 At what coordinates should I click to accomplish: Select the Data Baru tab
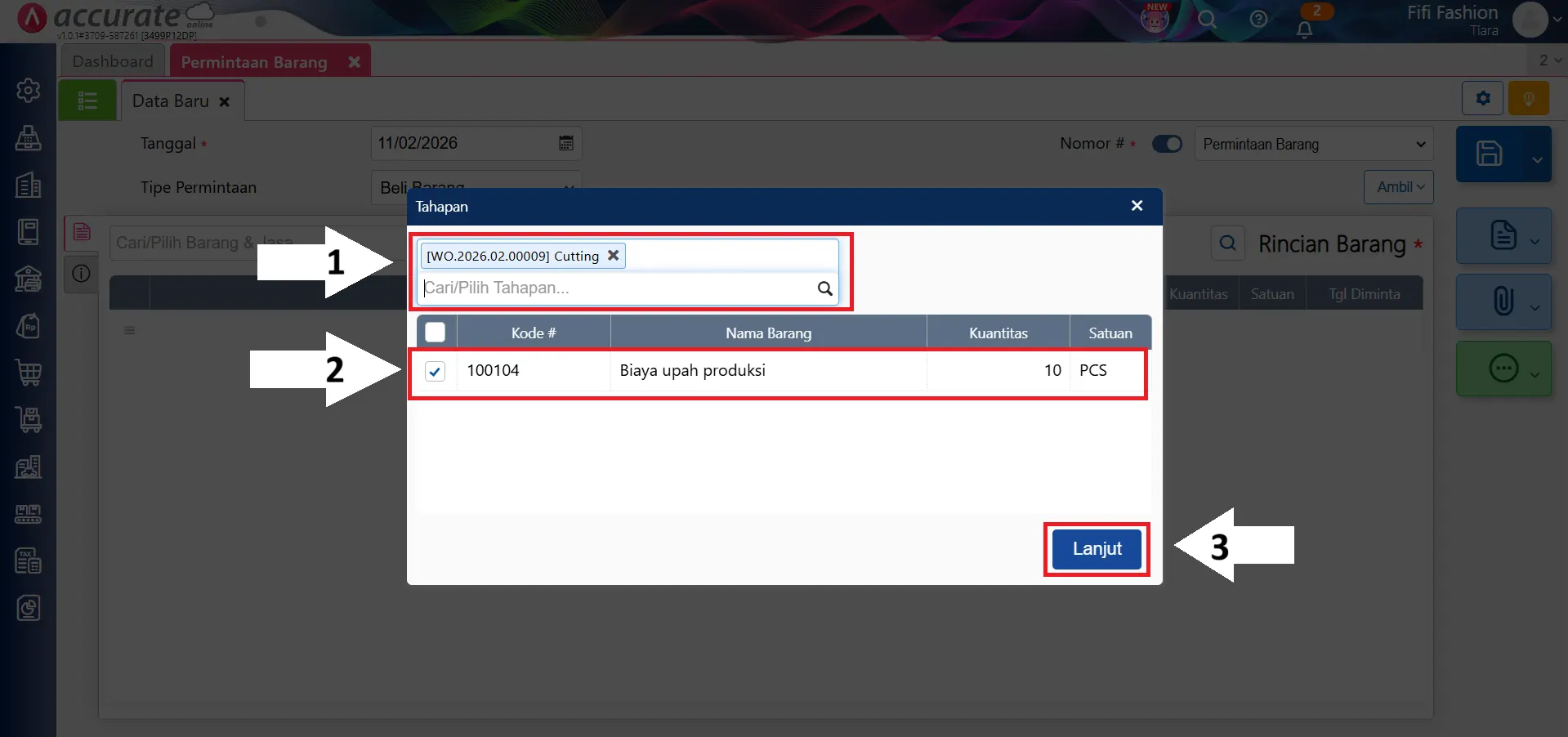tap(171, 101)
